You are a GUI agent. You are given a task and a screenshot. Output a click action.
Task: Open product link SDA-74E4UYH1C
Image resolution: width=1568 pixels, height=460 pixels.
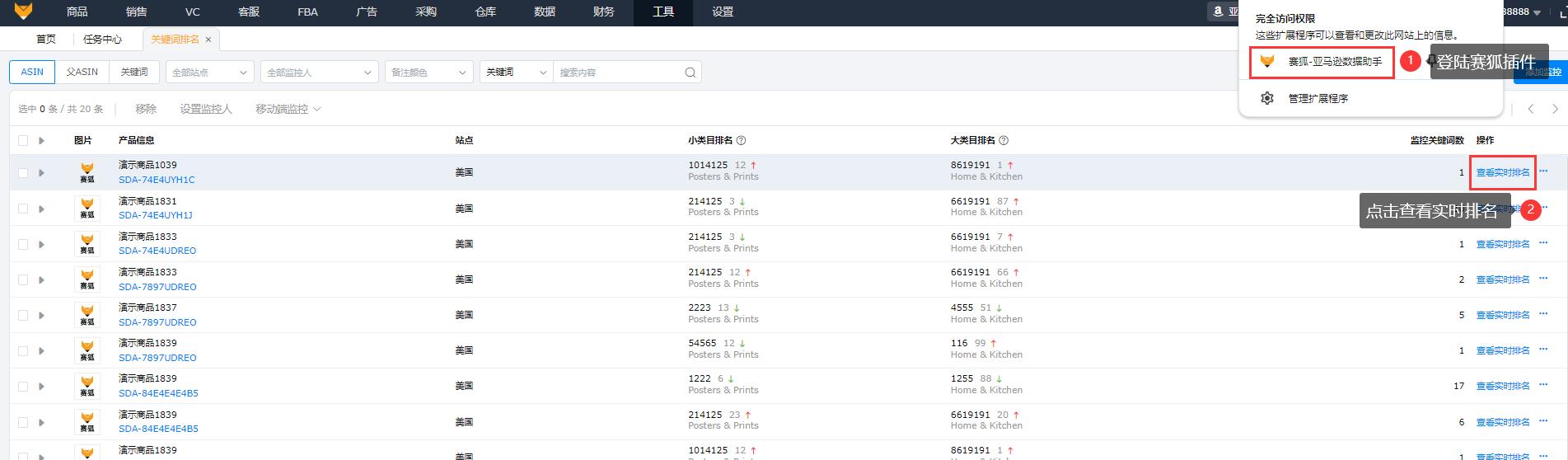click(x=157, y=180)
